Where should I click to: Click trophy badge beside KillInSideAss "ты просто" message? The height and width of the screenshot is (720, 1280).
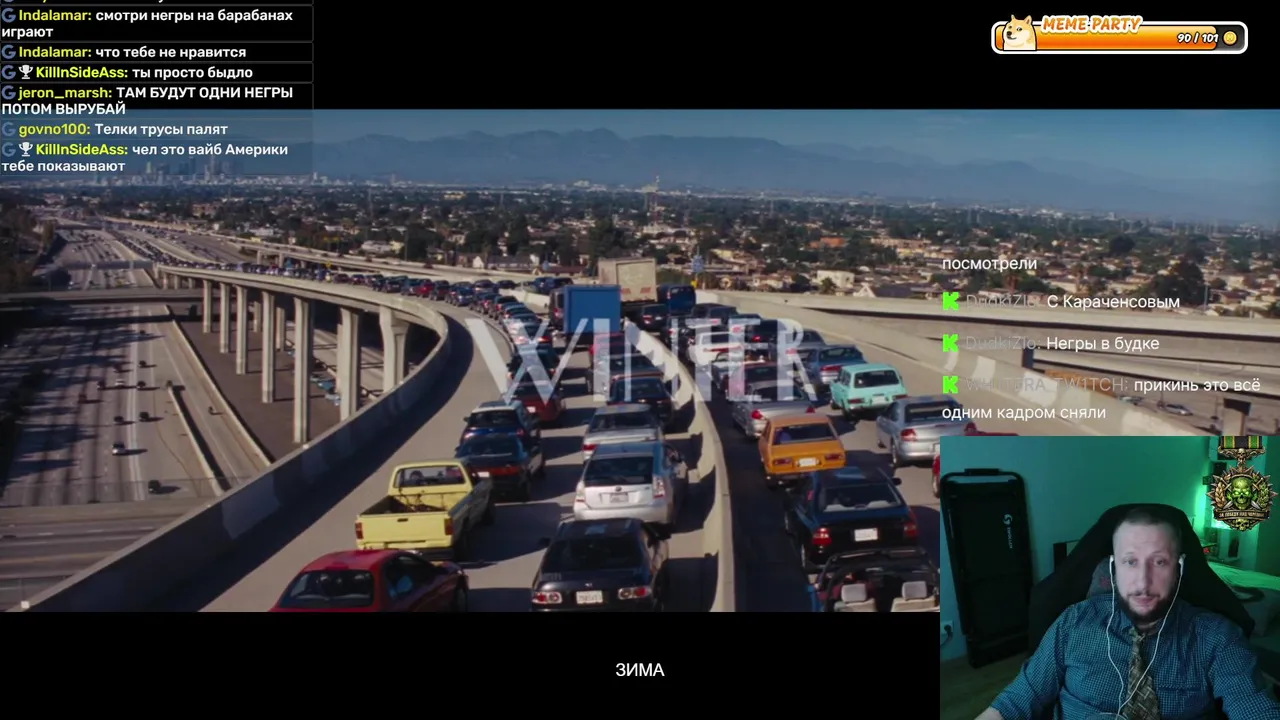26,72
